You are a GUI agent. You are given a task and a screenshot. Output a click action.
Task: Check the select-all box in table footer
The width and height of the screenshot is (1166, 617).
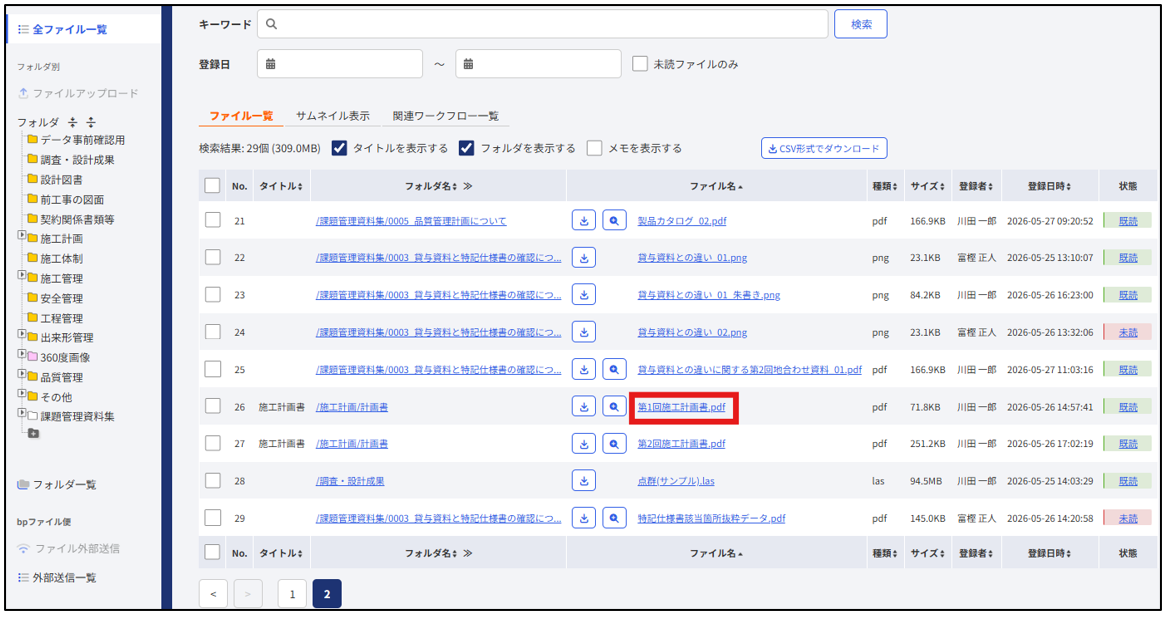(x=213, y=552)
